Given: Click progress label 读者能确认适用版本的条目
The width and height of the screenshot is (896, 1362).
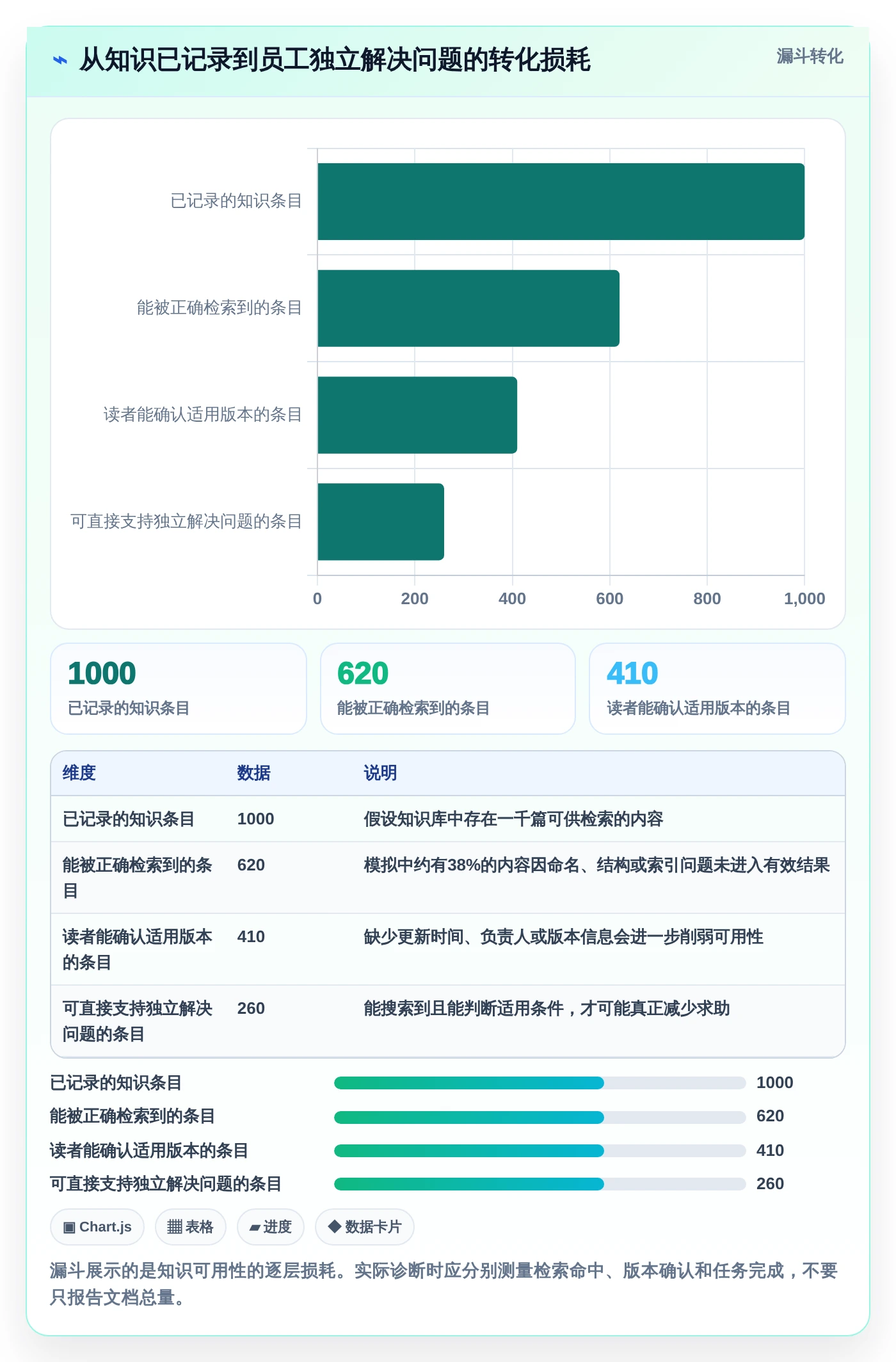Looking at the screenshot, I should coord(150,1151).
